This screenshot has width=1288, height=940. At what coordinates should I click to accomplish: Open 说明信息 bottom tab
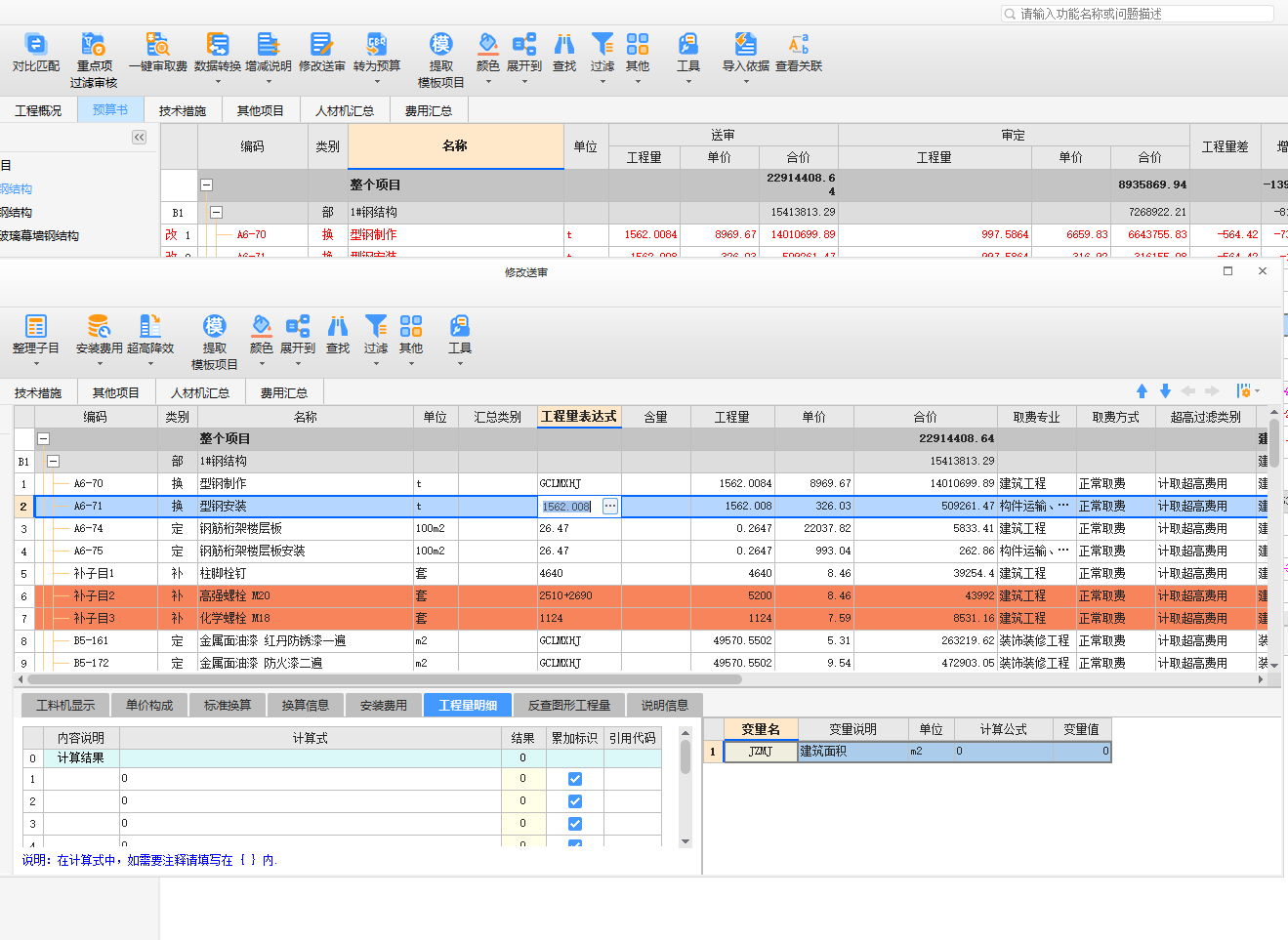[x=665, y=705]
